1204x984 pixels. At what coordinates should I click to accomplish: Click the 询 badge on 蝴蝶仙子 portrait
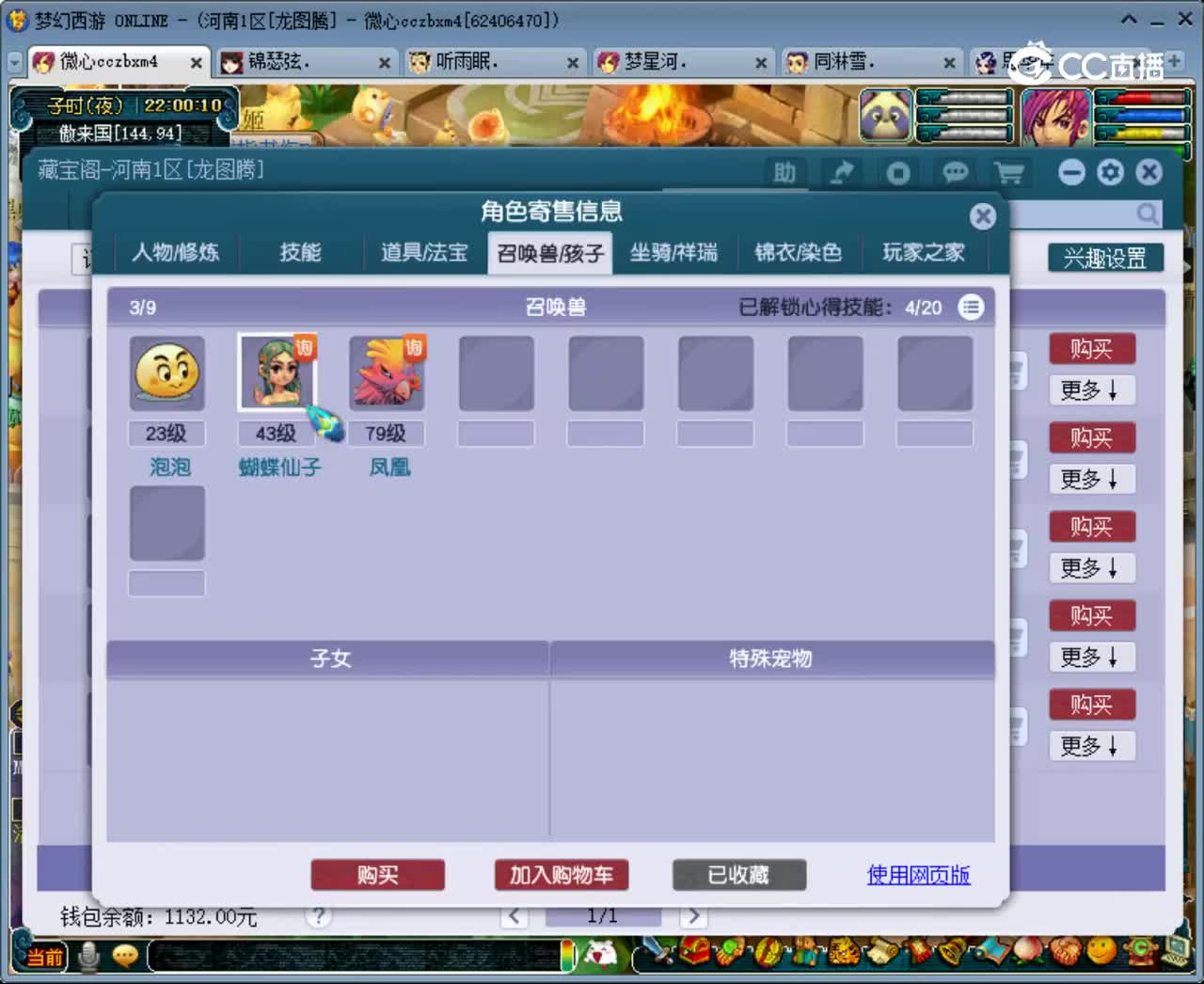pyautogui.click(x=304, y=347)
